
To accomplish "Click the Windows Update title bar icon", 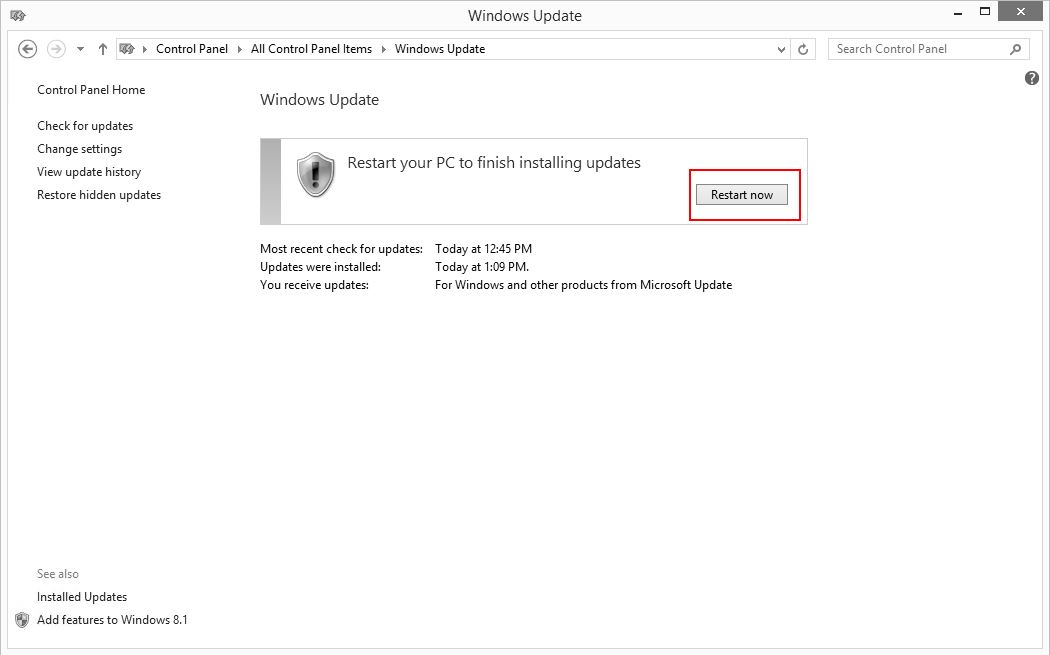I will click(18, 15).
